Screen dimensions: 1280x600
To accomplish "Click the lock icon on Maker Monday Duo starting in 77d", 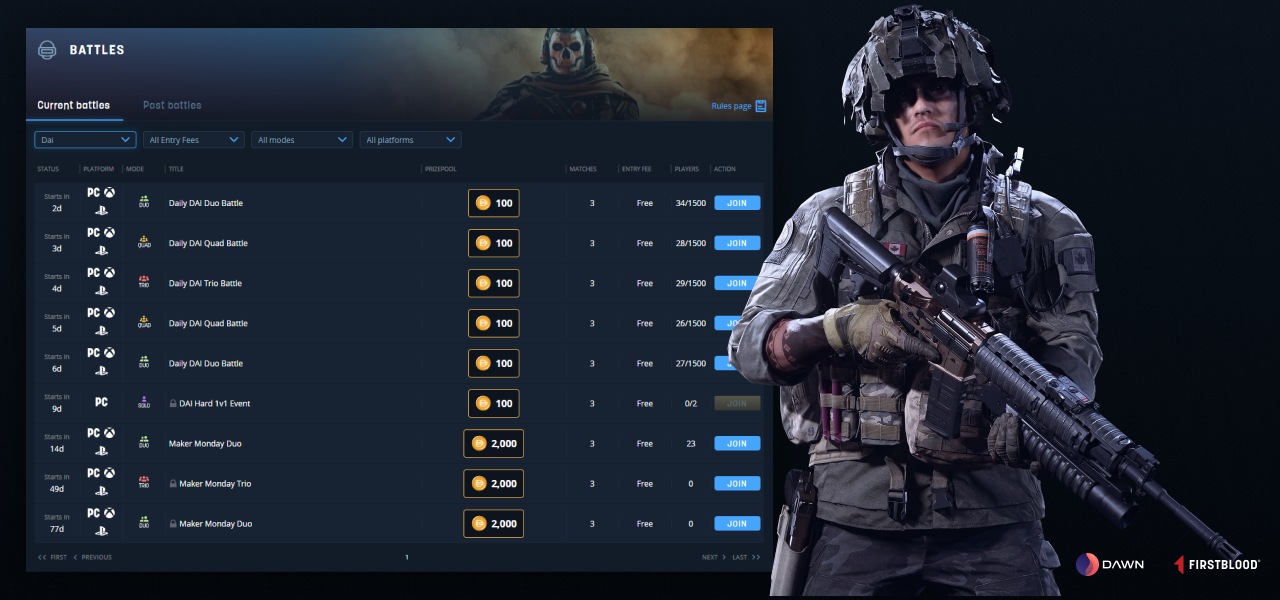I will point(173,523).
